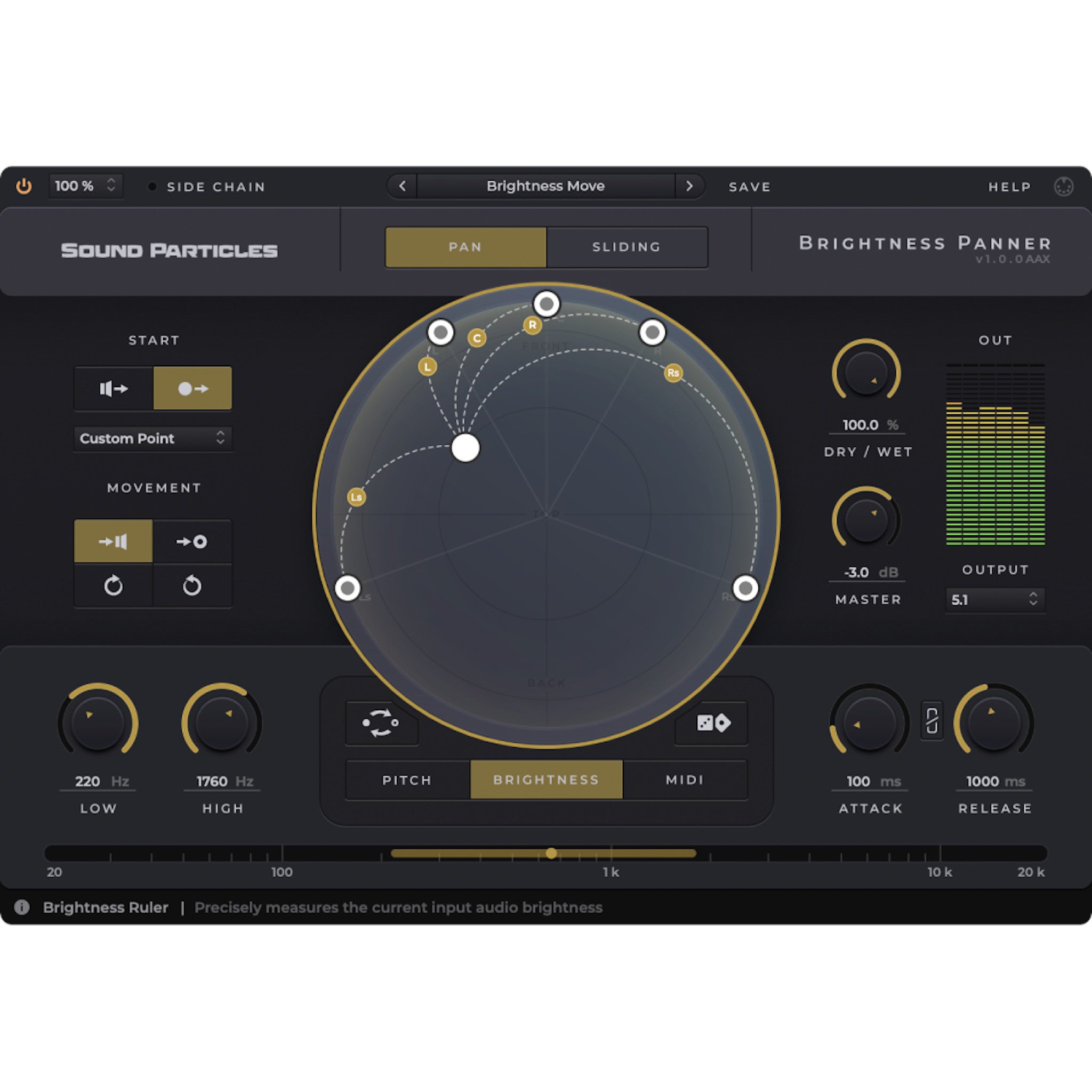This screenshot has width=1092, height=1092.
Task: Enable the Side Chain toggle
Action: 151,187
